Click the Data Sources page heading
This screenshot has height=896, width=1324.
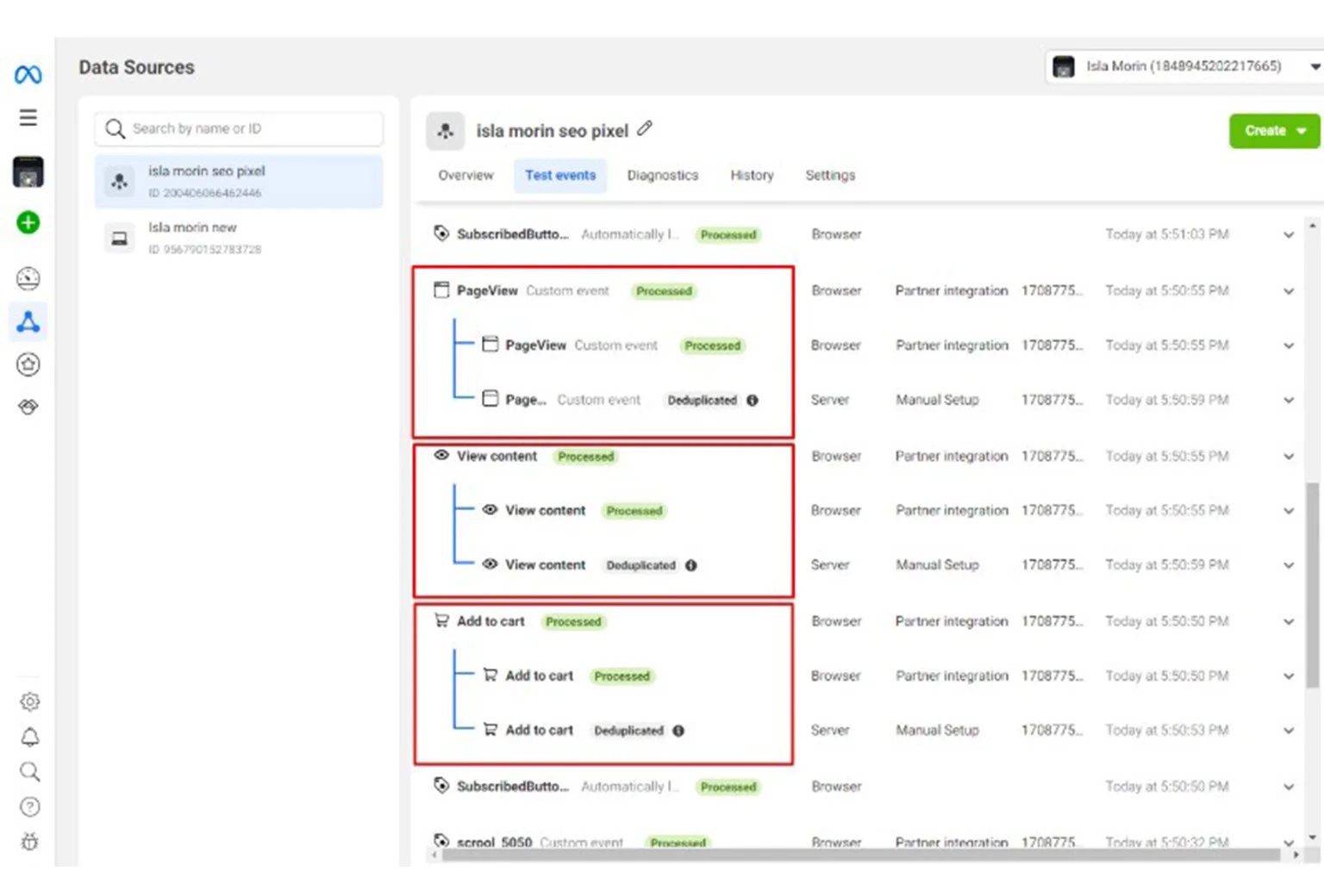point(136,67)
